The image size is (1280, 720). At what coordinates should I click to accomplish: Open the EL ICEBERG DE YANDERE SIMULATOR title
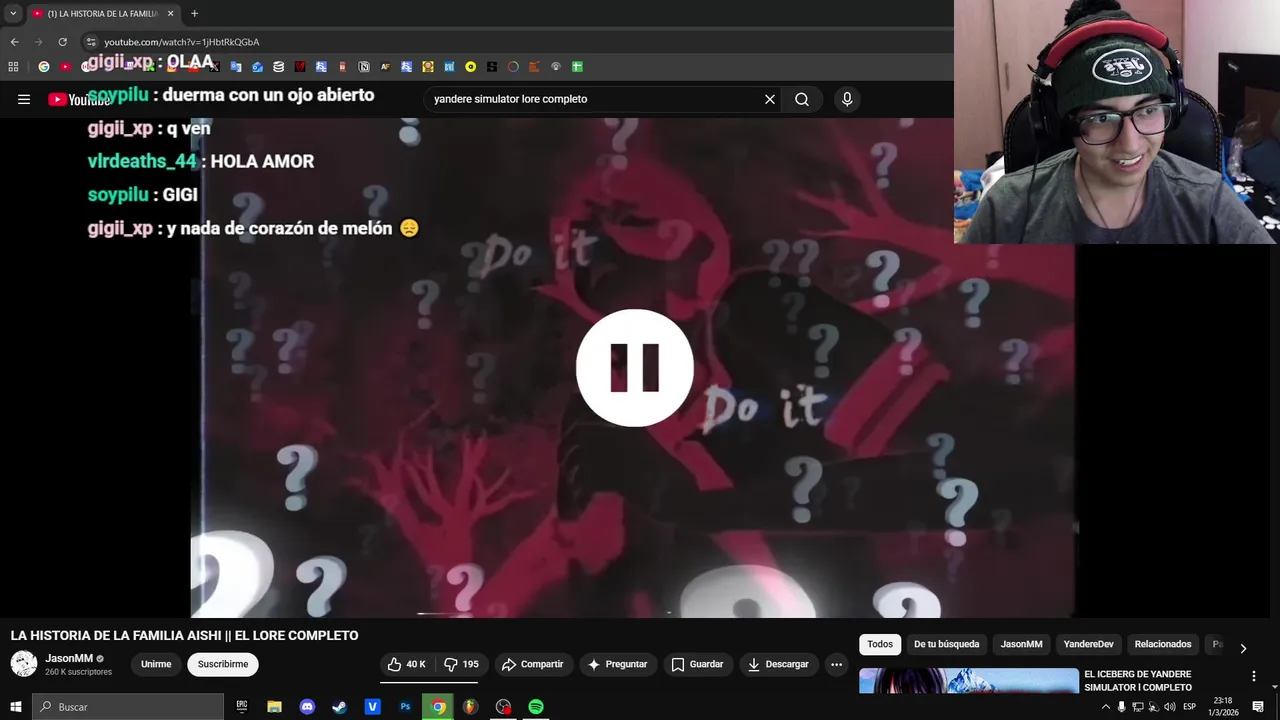pos(1138,681)
